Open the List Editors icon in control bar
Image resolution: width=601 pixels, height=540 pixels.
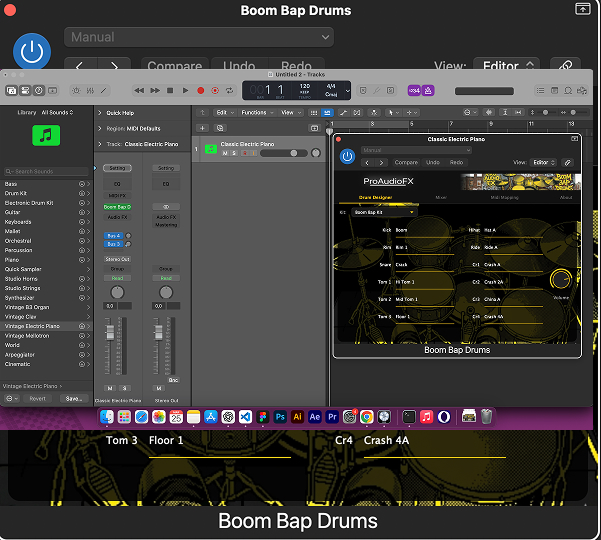(540, 91)
